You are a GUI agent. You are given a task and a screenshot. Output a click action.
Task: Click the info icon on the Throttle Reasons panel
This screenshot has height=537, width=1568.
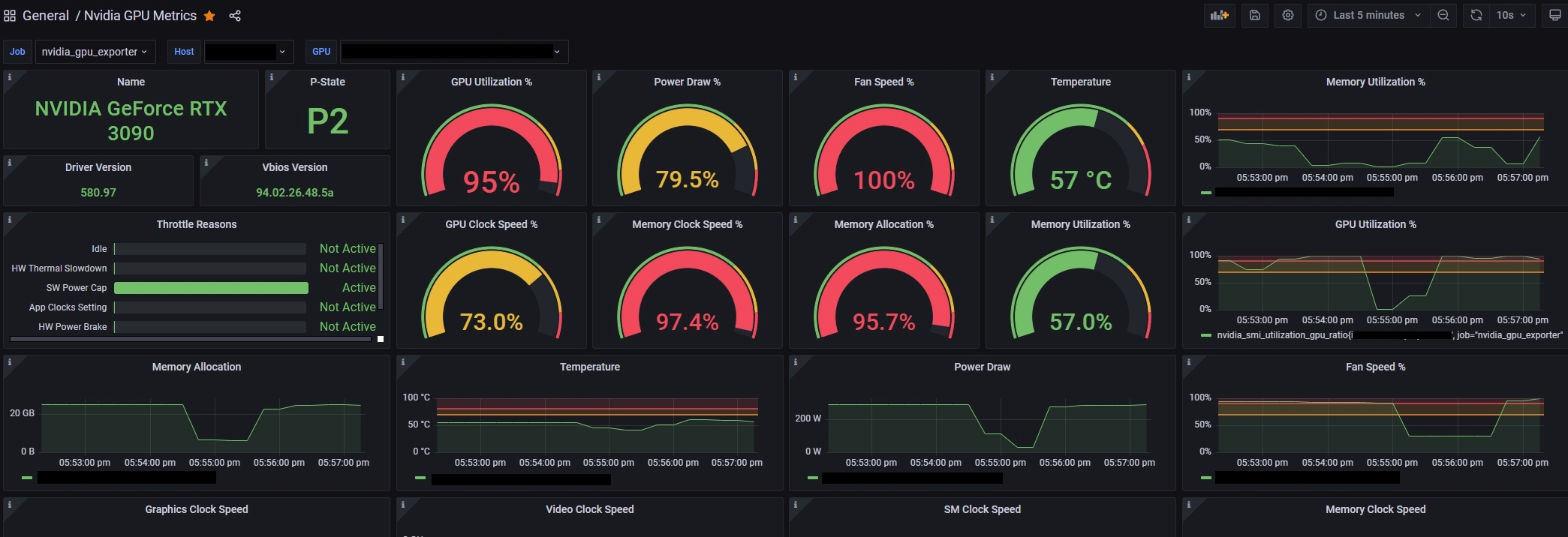(9, 220)
